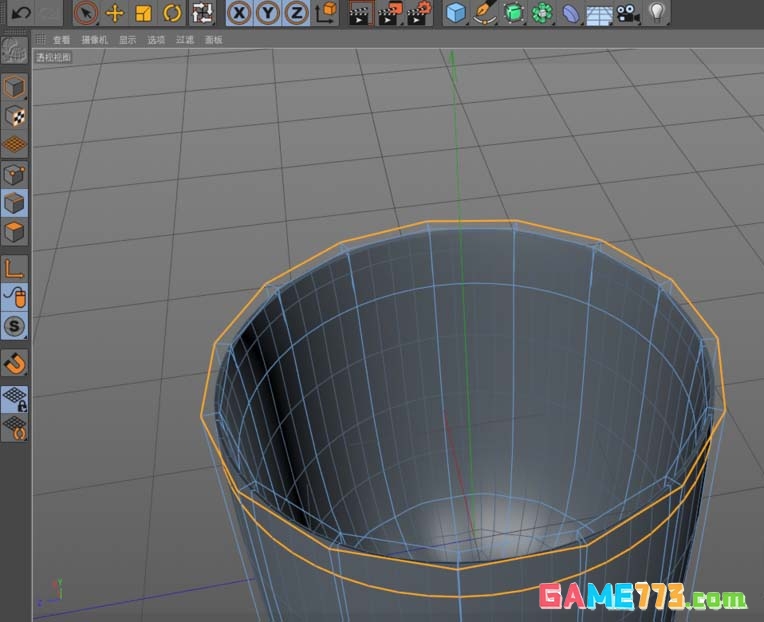This screenshot has height=622, width=764.
Task: Toggle Viewport Solo S icon
Action: pyautogui.click(x=14, y=326)
